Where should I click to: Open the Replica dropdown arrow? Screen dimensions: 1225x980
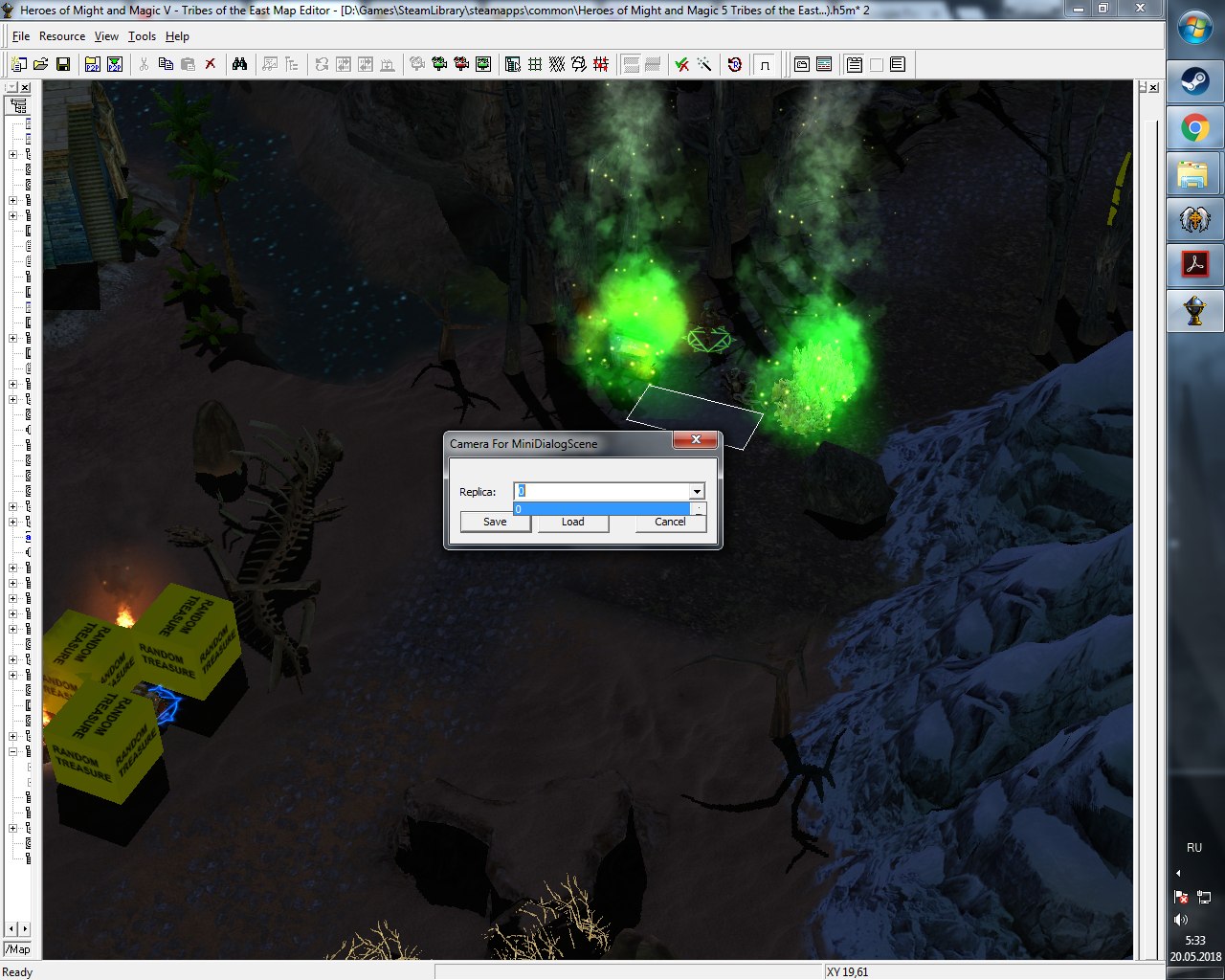click(x=697, y=492)
